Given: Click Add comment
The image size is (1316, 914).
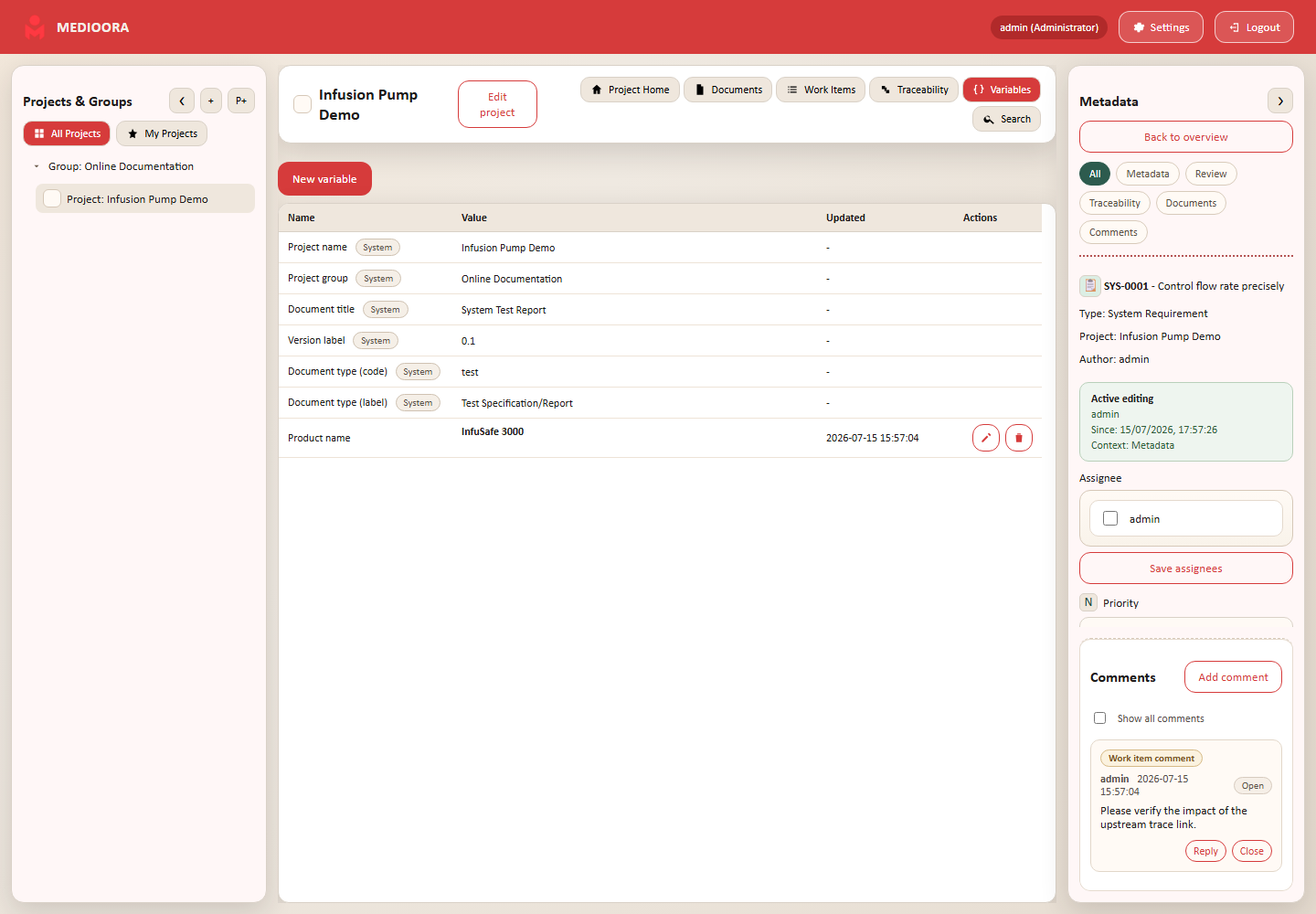Looking at the screenshot, I should (x=1233, y=677).
